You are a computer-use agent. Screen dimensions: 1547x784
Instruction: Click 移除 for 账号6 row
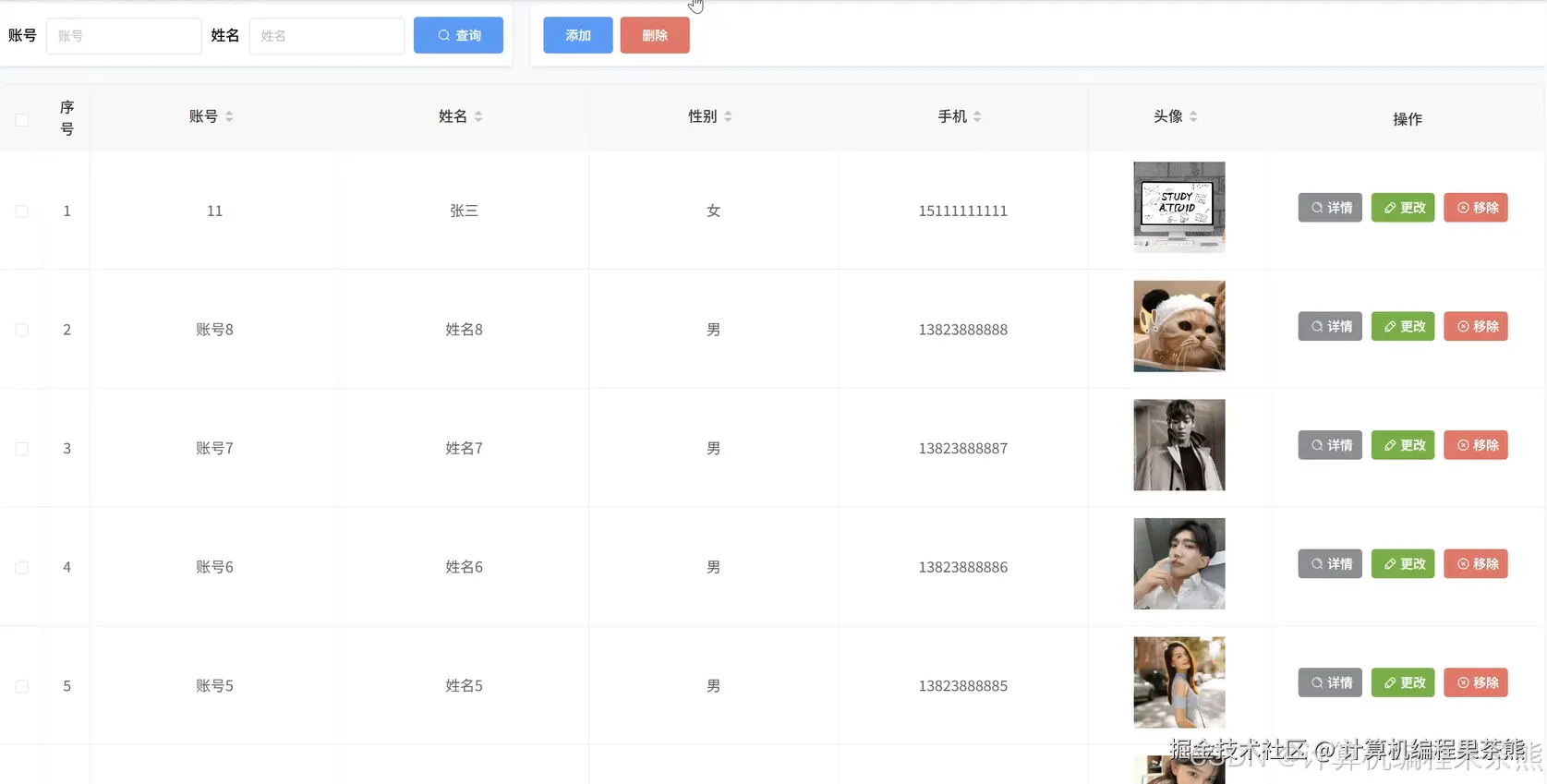1476,563
